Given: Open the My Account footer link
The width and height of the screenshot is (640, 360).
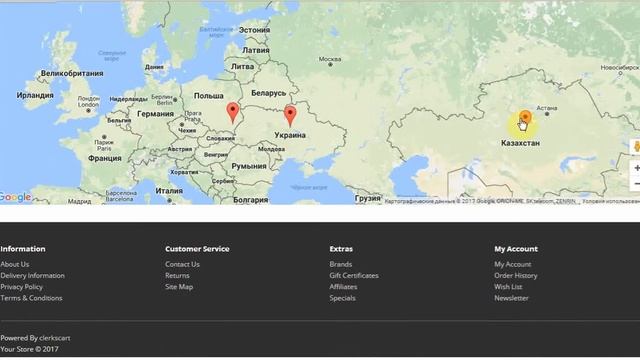Looking at the screenshot, I should [513, 264].
